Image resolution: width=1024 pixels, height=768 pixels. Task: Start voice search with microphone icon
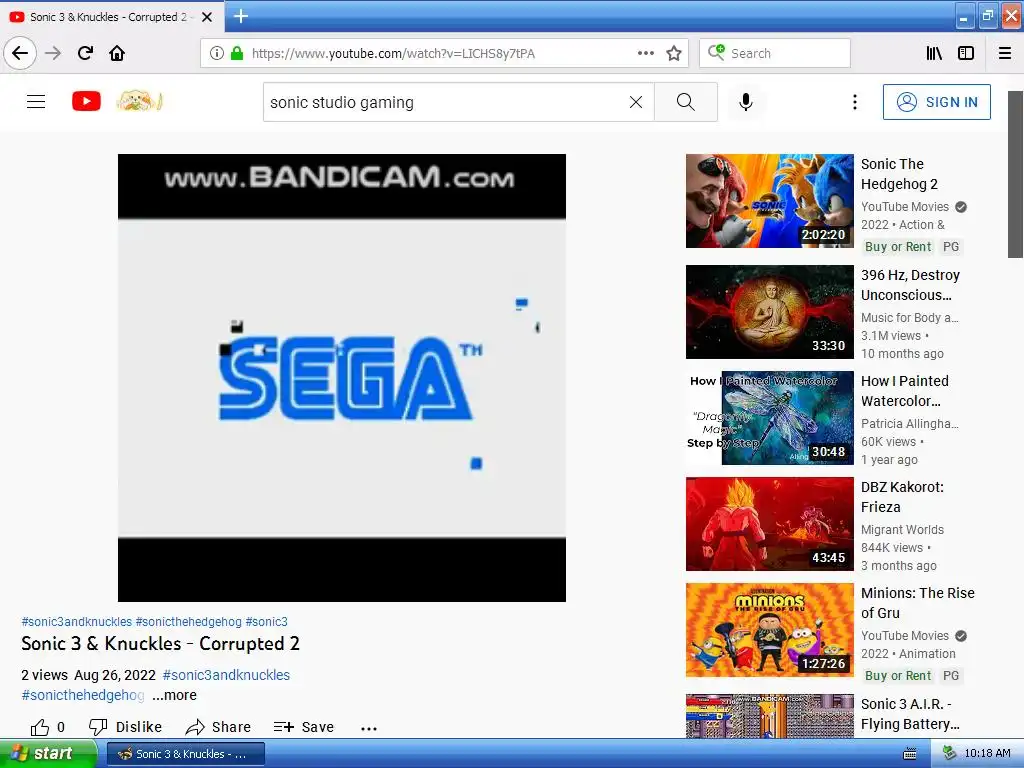(746, 102)
